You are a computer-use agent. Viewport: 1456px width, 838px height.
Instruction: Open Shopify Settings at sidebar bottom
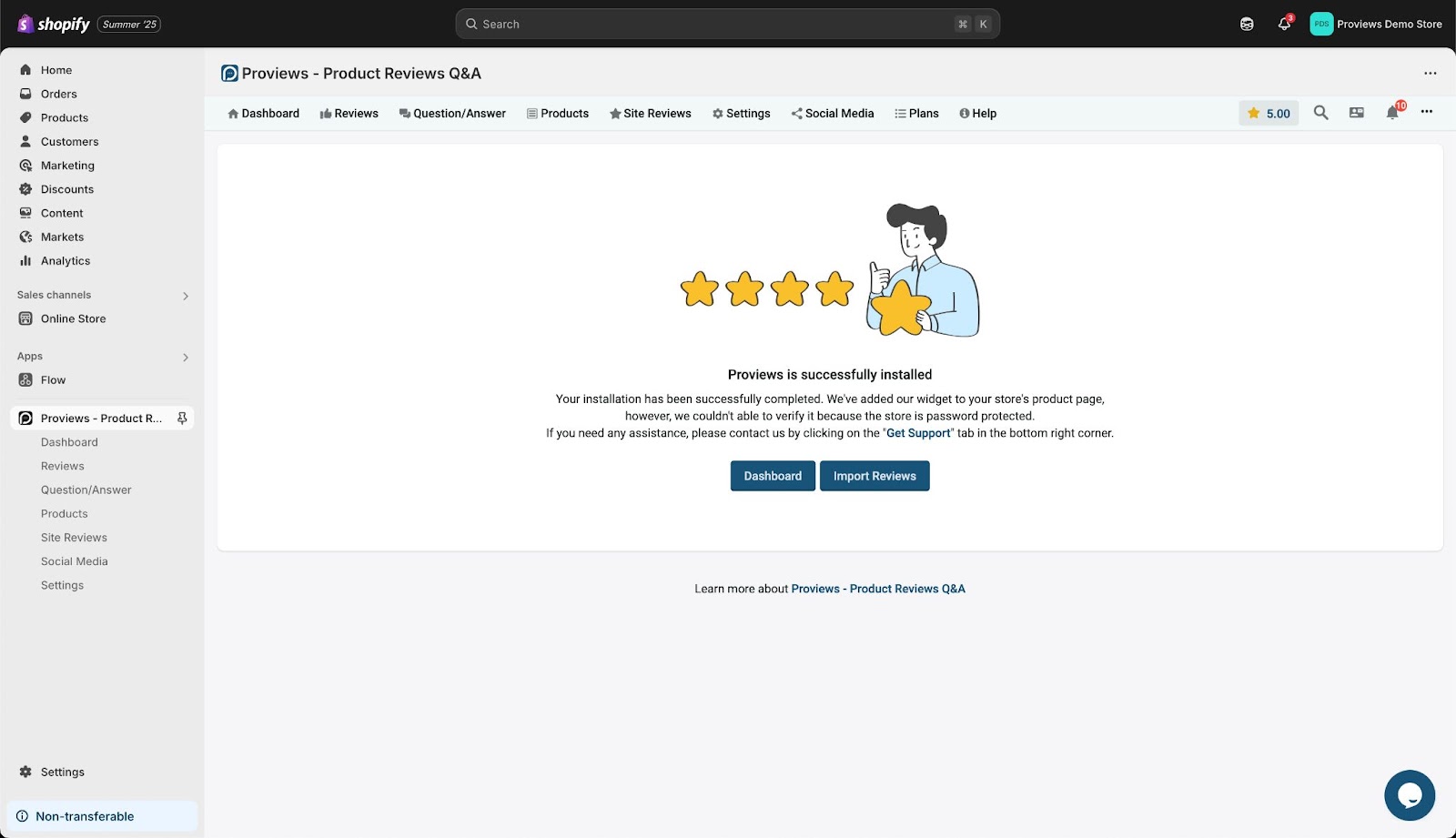[62, 772]
